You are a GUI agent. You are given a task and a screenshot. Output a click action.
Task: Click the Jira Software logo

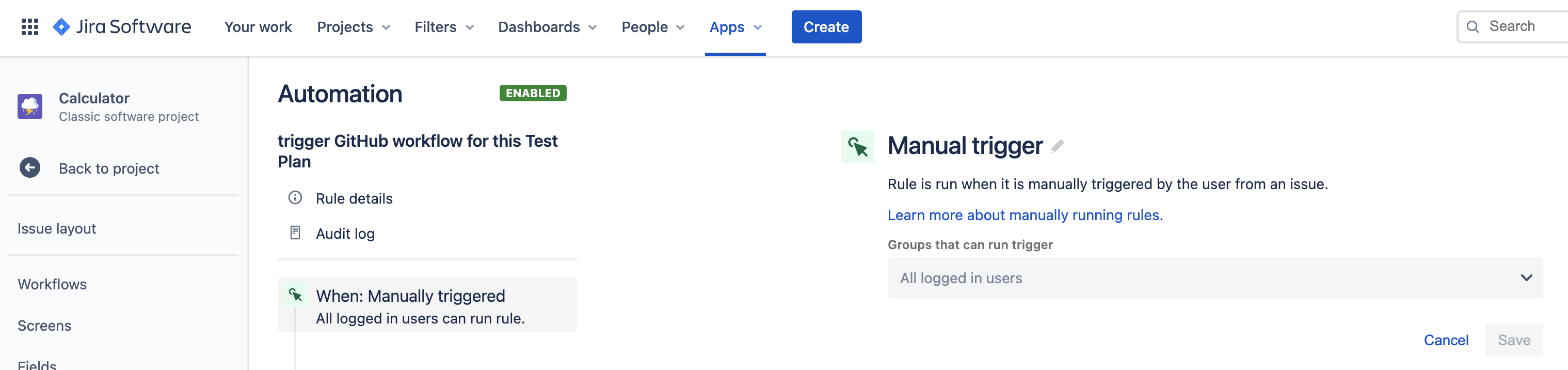click(122, 27)
